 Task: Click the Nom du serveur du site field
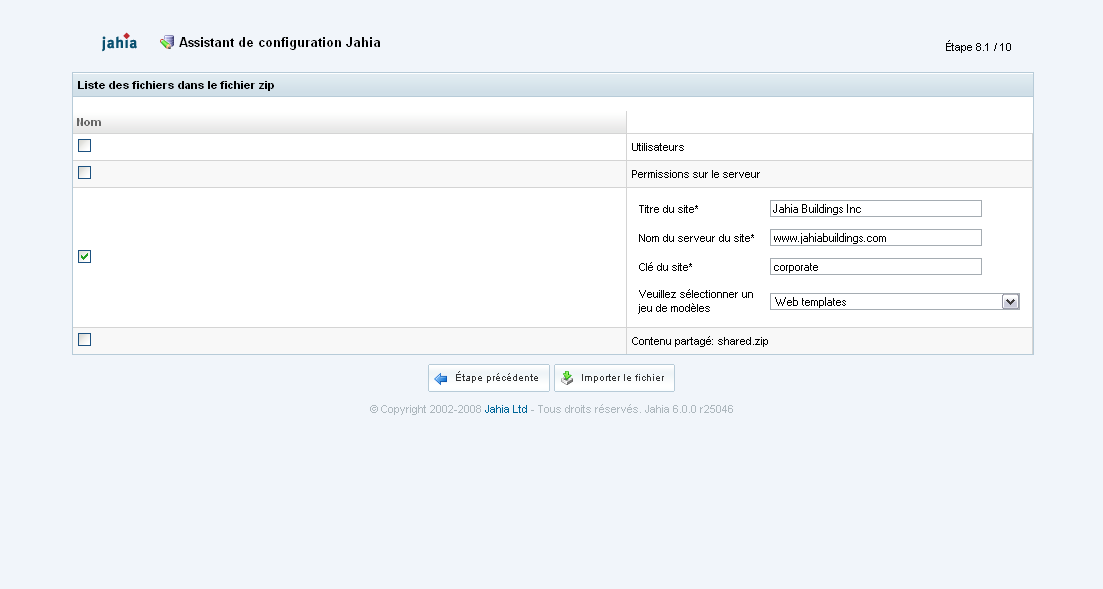pyautogui.click(x=876, y=238)
